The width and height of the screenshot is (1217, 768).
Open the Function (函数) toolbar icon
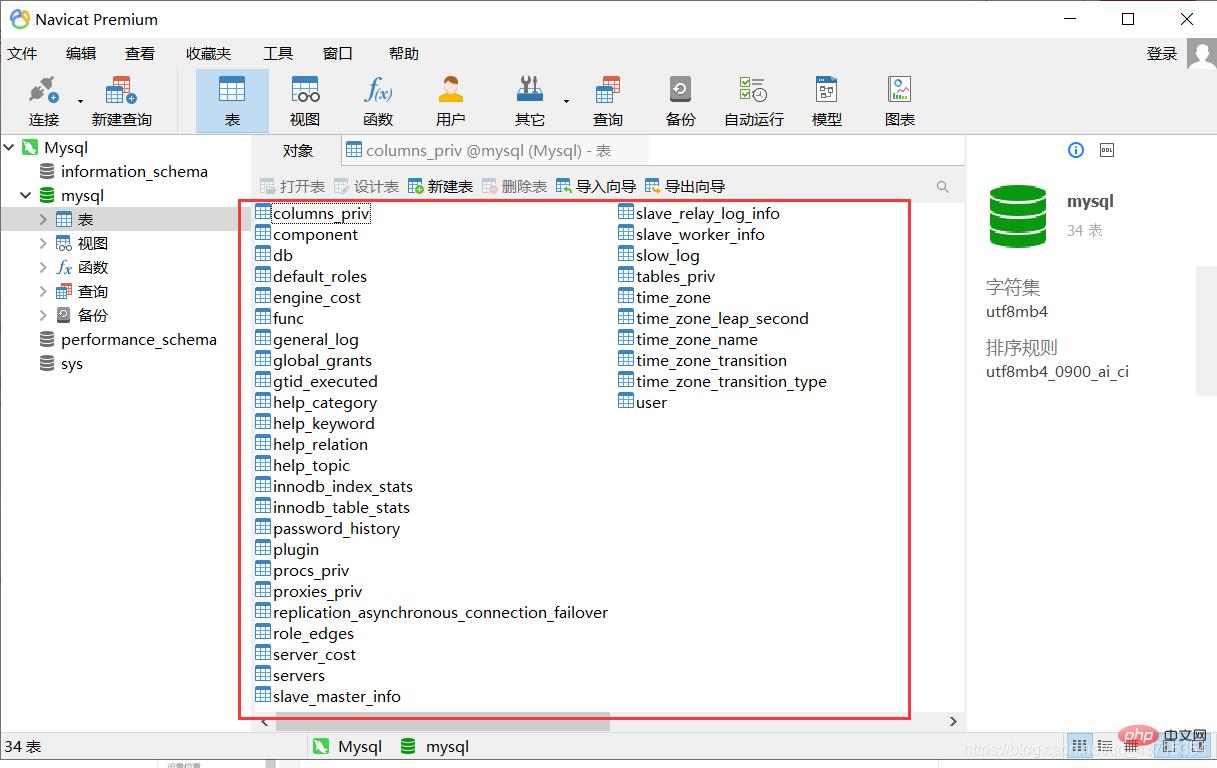(x=378, y=101)
